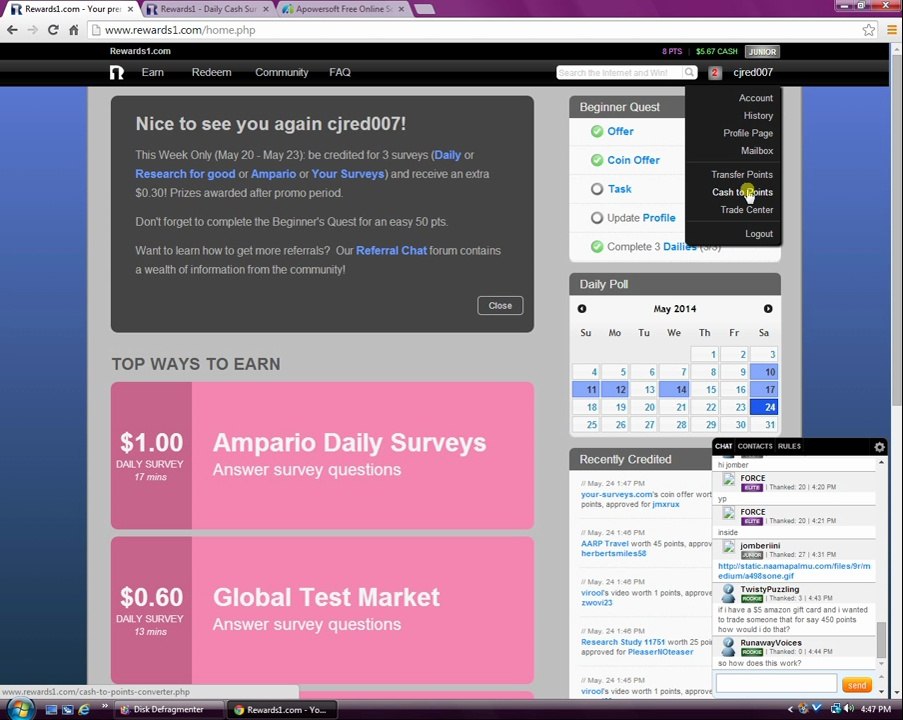Screen dimensions: 903x720
Task: Open Disk Defragmenter from taskbar
Action: pyautogui.click(x=169, y=710)
